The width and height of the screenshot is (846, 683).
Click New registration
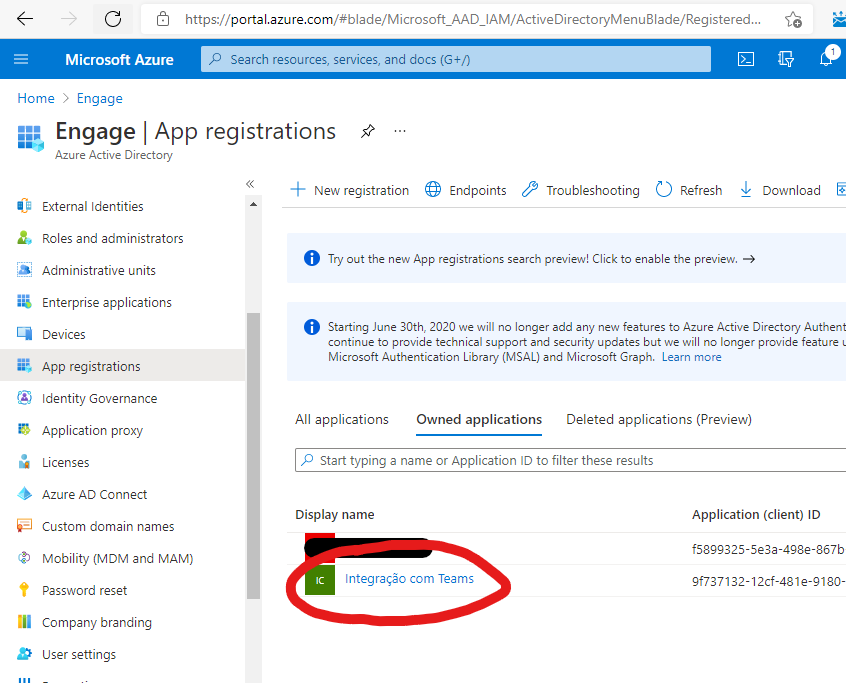coord(350,190)
